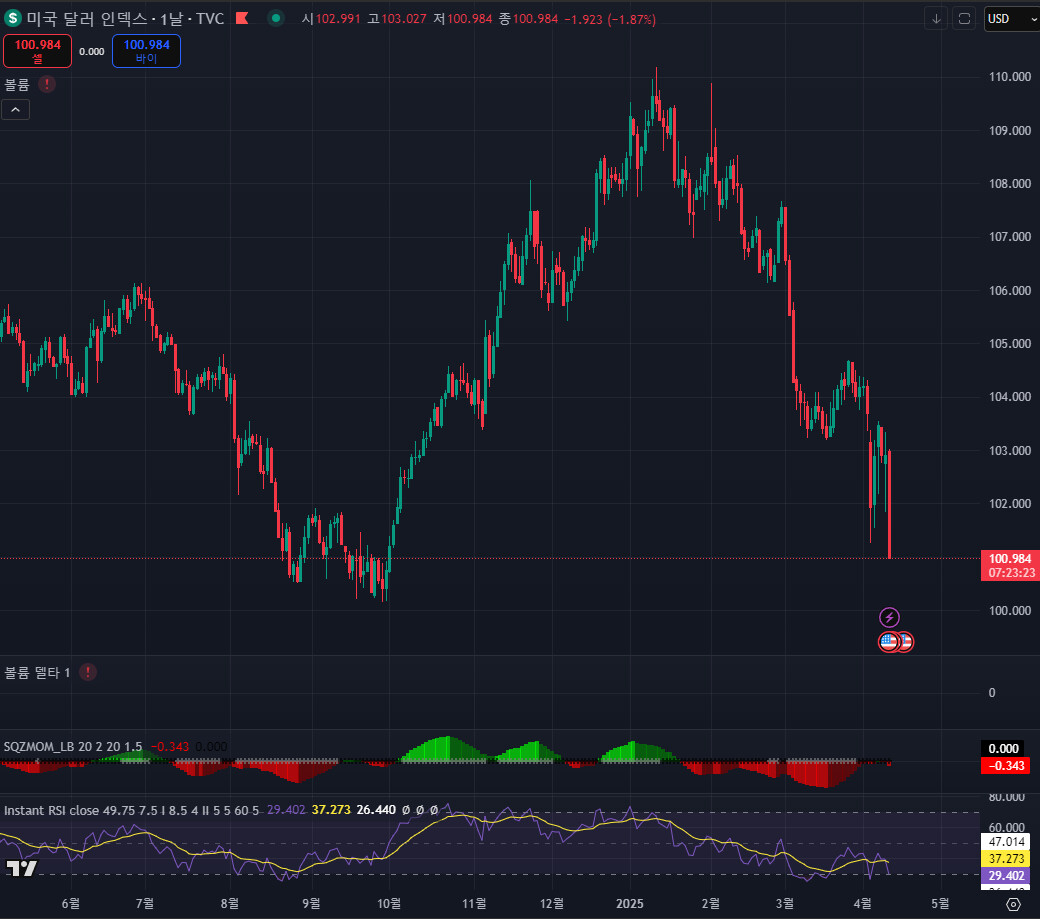Screen dimensions: 1040x919
Task: Click the 볼륨 indicator name
Action: tap(17, 84)
